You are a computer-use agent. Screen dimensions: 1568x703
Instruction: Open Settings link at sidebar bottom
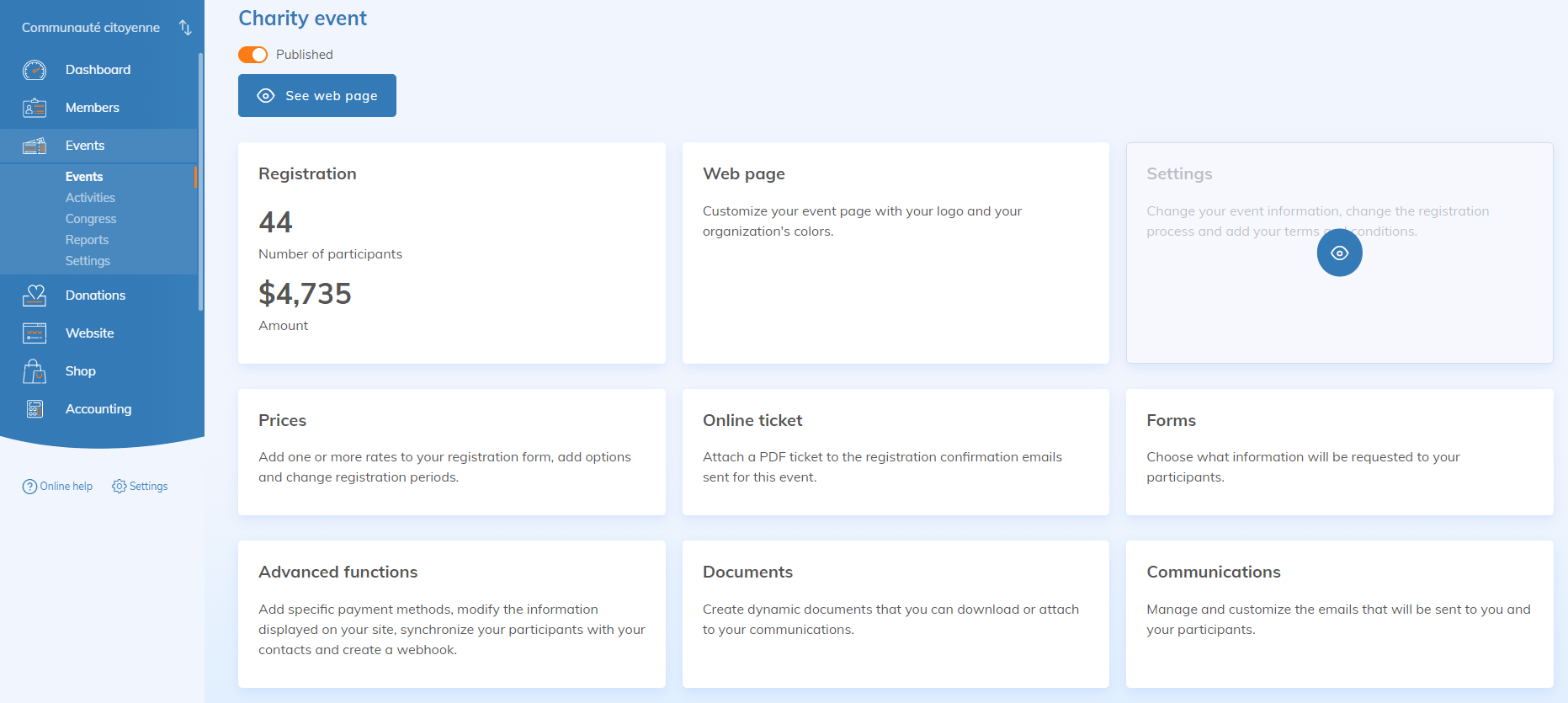coord(141,487)
